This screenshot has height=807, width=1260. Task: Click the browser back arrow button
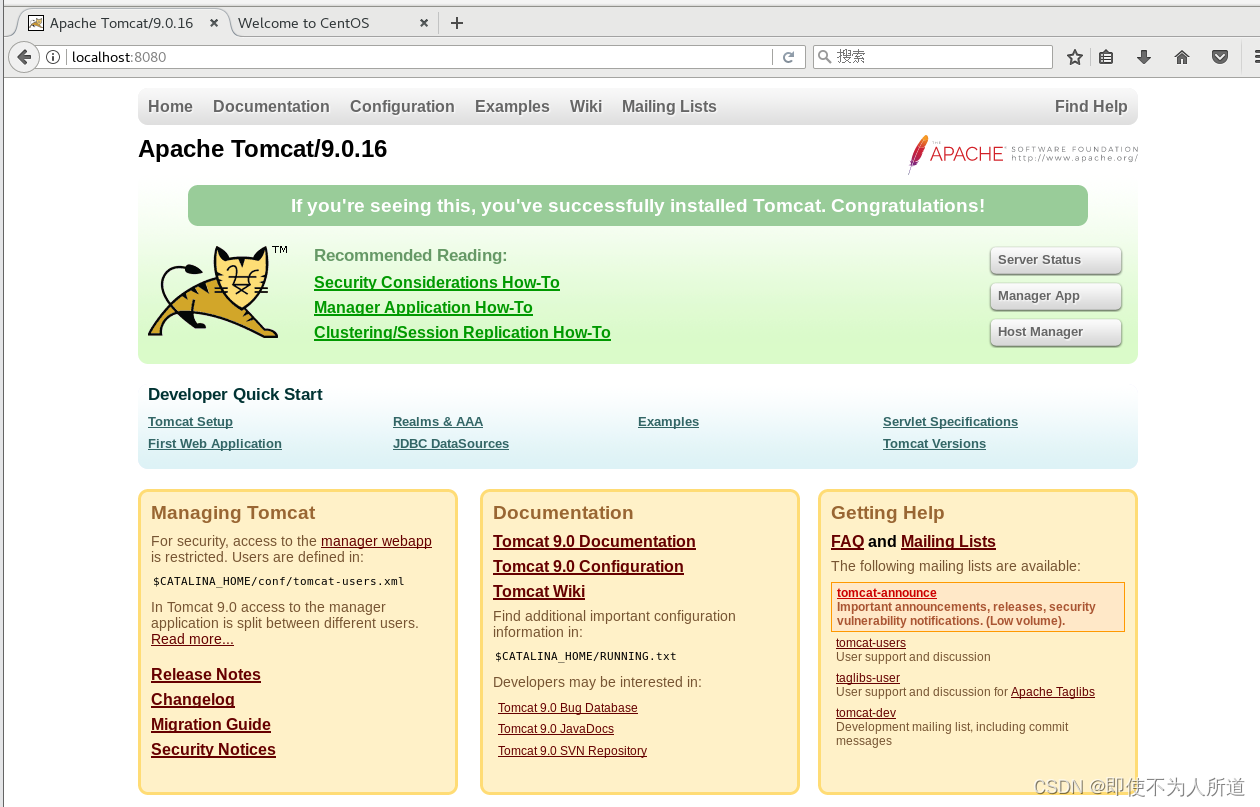(24, 57)
